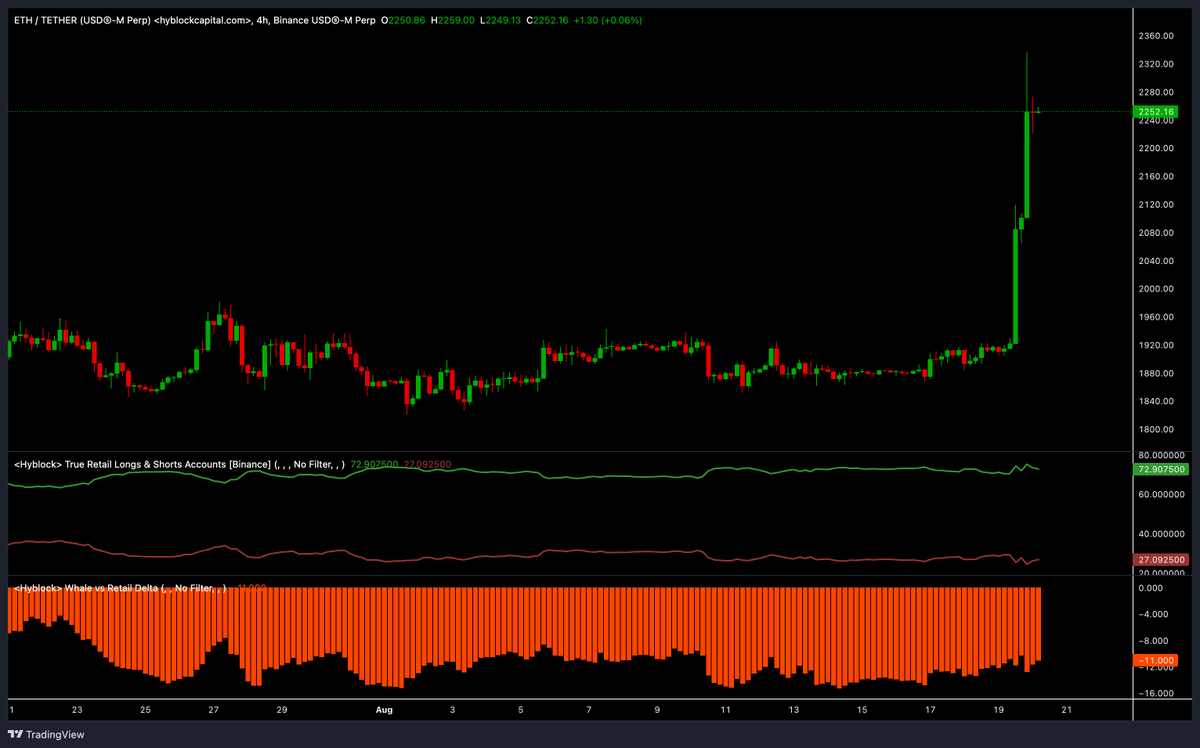Click the 2280.00 price axis label
The width and height of the screenshot is (1200, 748).
(x=1154, y=92)
